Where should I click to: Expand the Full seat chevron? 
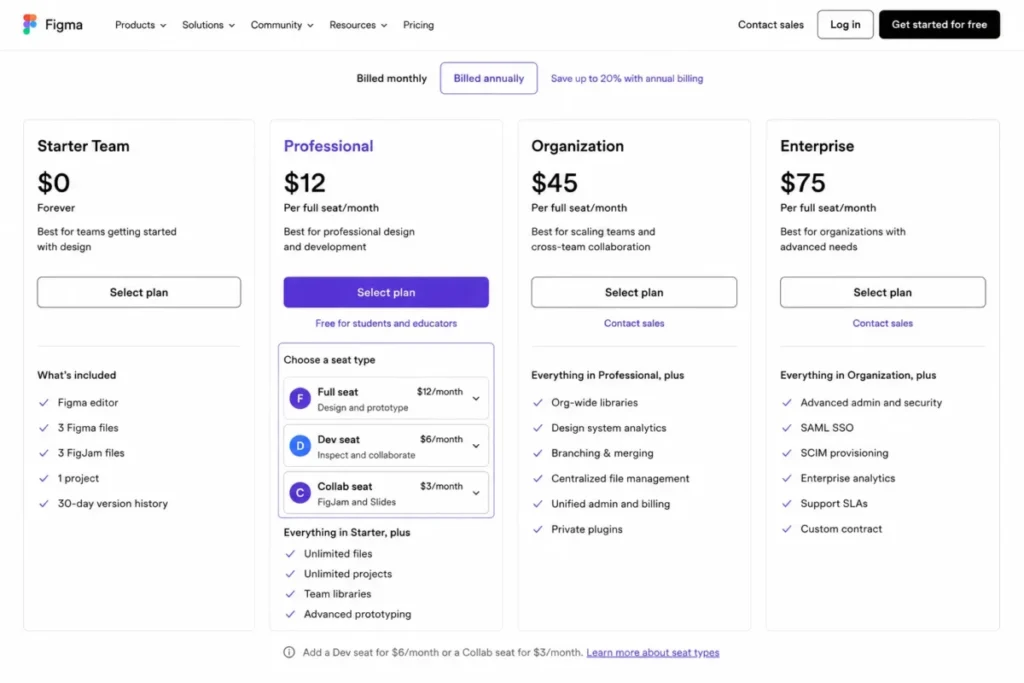(x=476, y=398)
